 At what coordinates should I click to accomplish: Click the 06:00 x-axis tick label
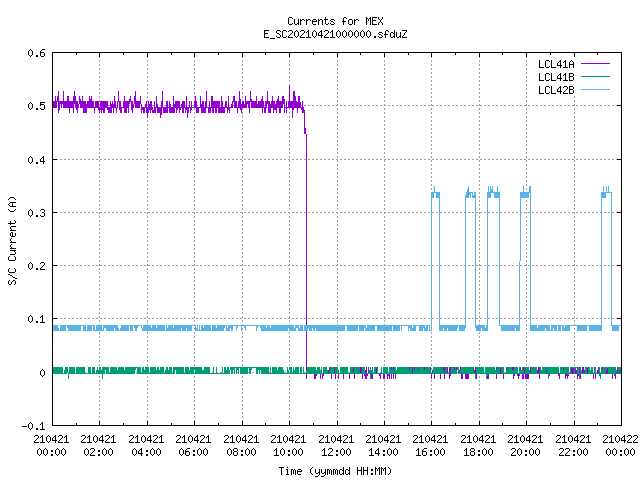pyautogui.click(x=193, y=452)
